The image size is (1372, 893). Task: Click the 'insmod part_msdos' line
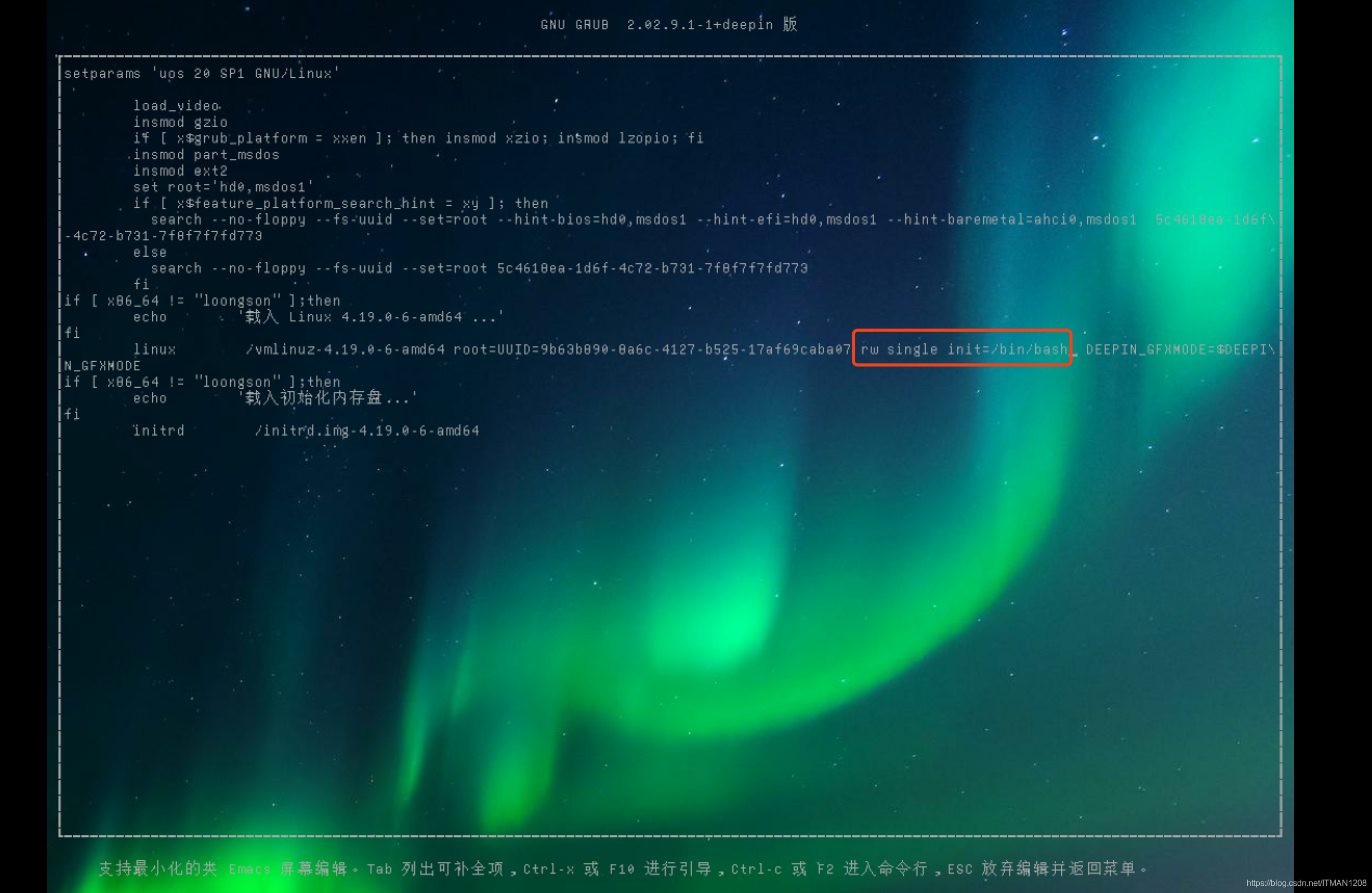click(x=206, y=154)
